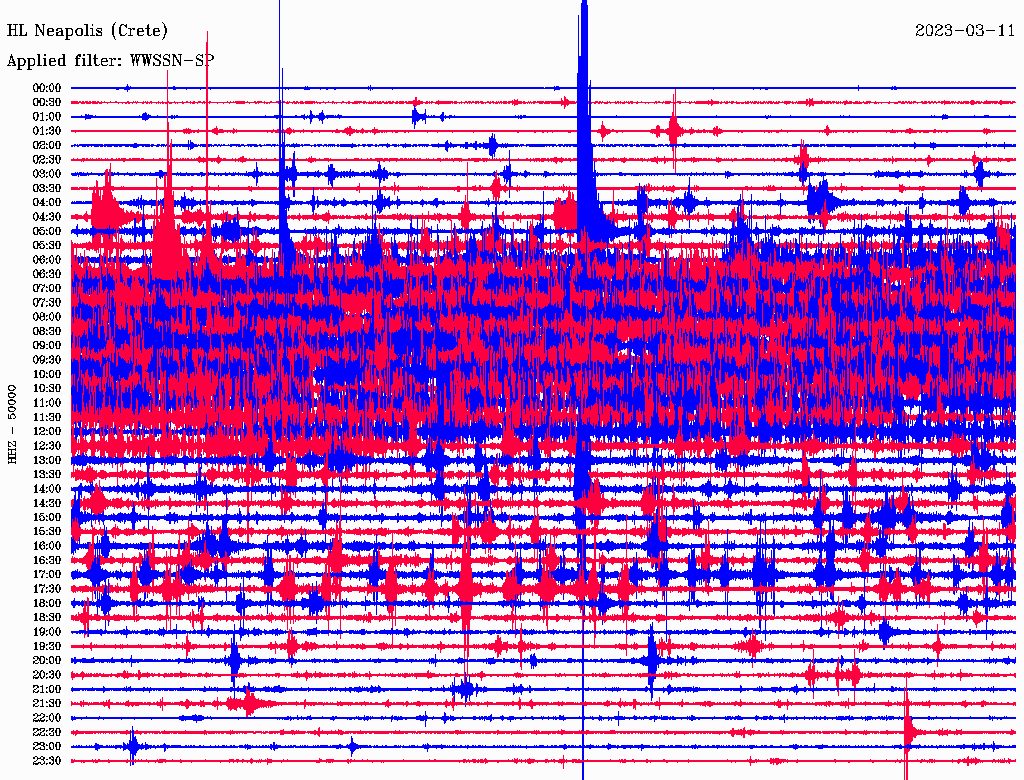Pick the 19:30 time label
1024x780 pixels.
[47, 646]
